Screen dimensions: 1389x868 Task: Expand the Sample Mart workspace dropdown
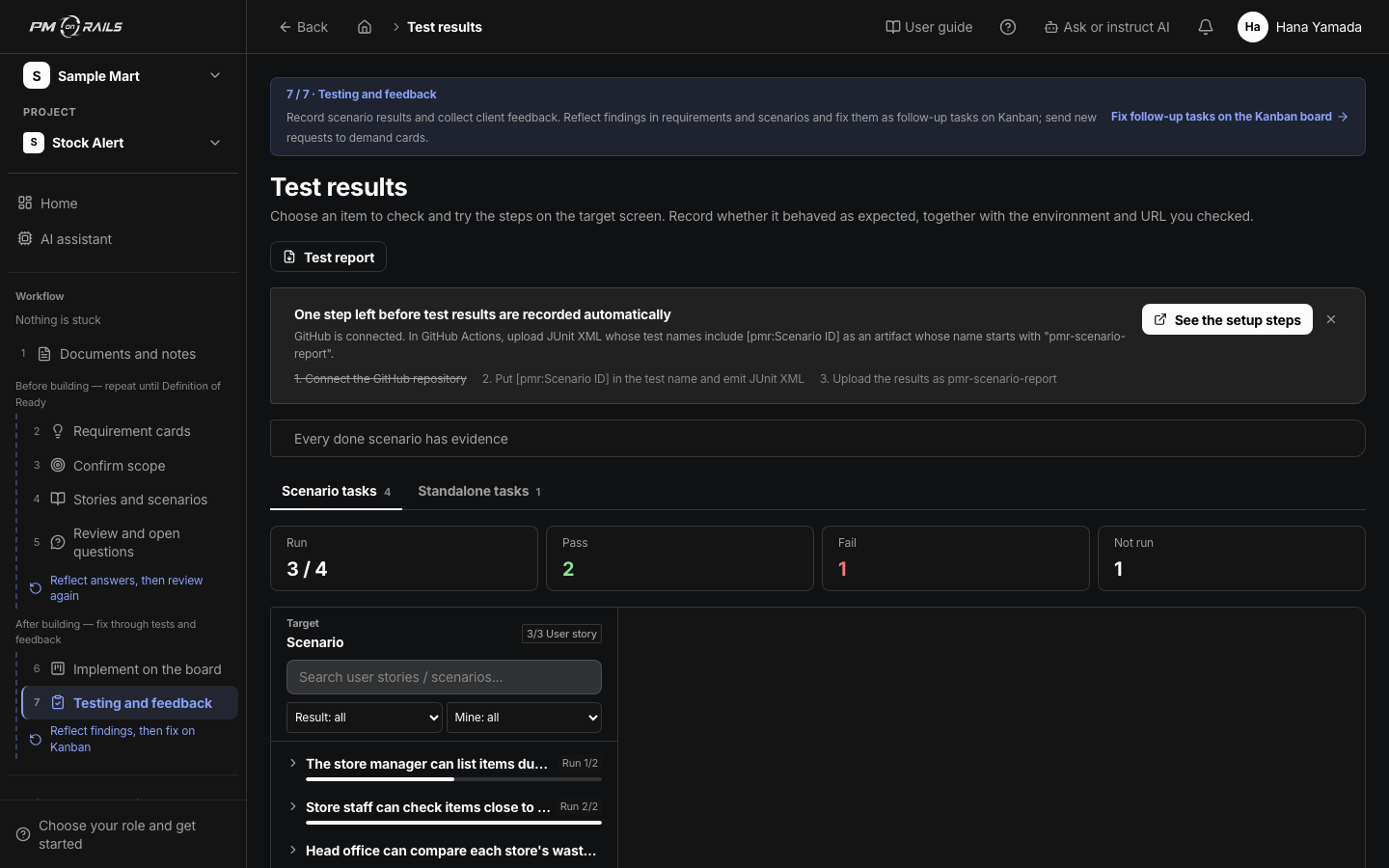(215, 75)
